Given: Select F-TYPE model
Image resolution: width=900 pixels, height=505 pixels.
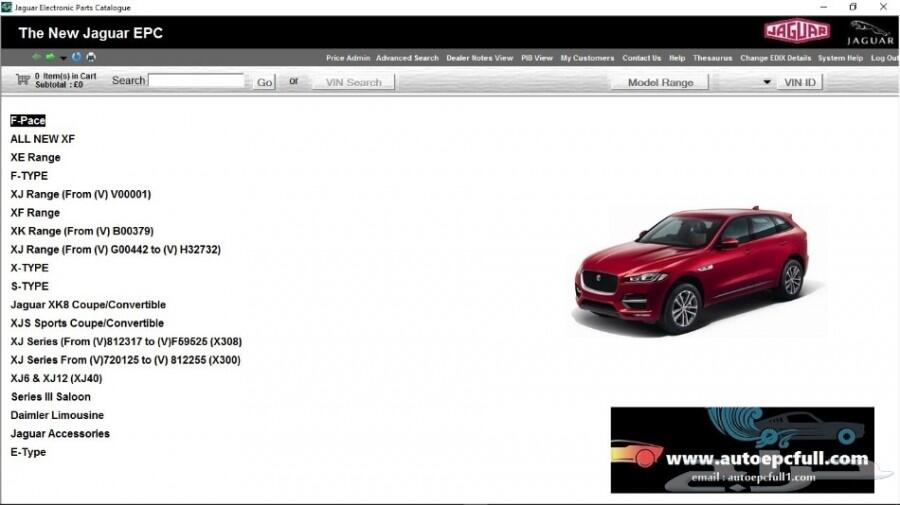Looking at the screenshot, I should [29, 176].
